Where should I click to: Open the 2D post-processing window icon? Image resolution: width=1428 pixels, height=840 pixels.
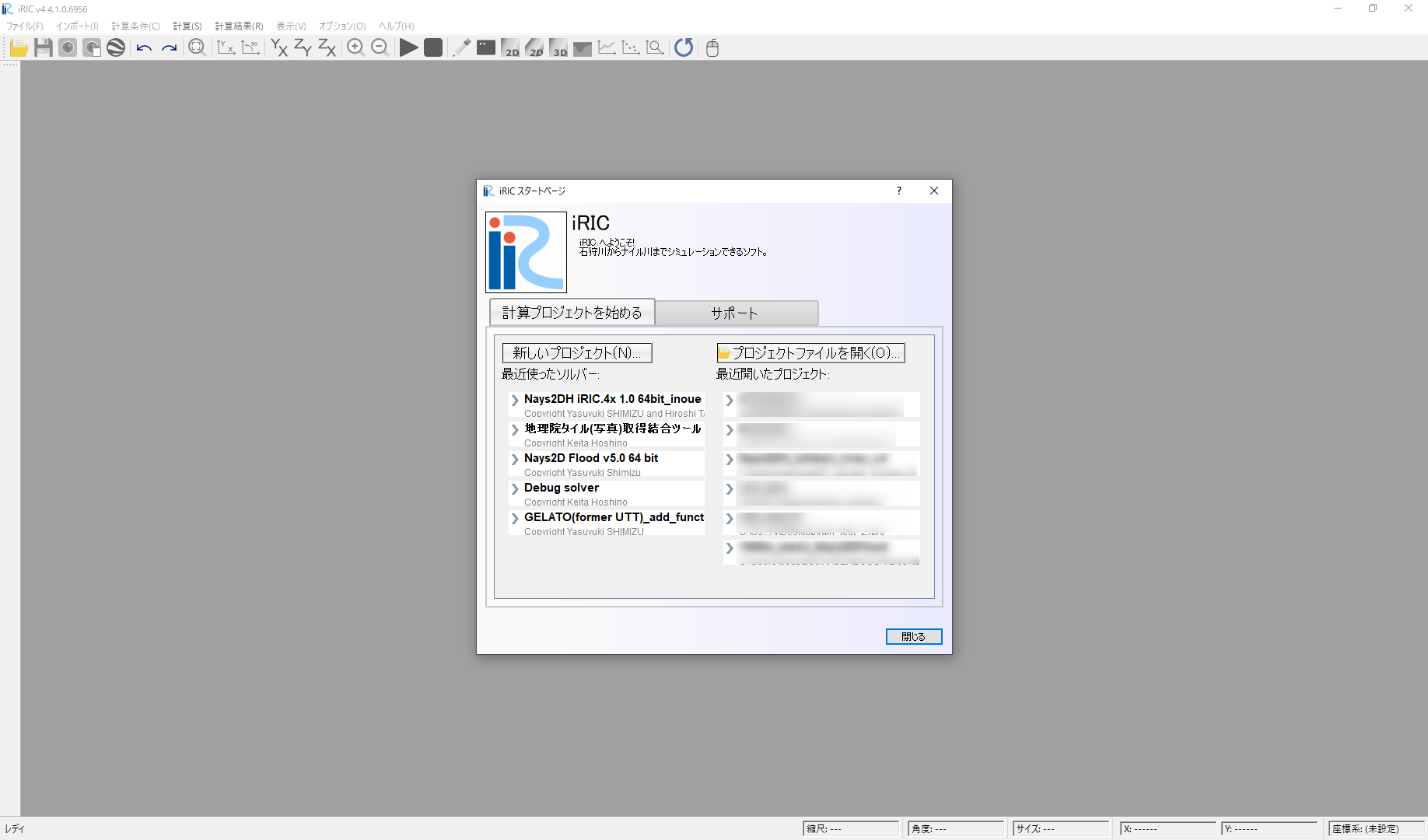[x=510, y=47]
